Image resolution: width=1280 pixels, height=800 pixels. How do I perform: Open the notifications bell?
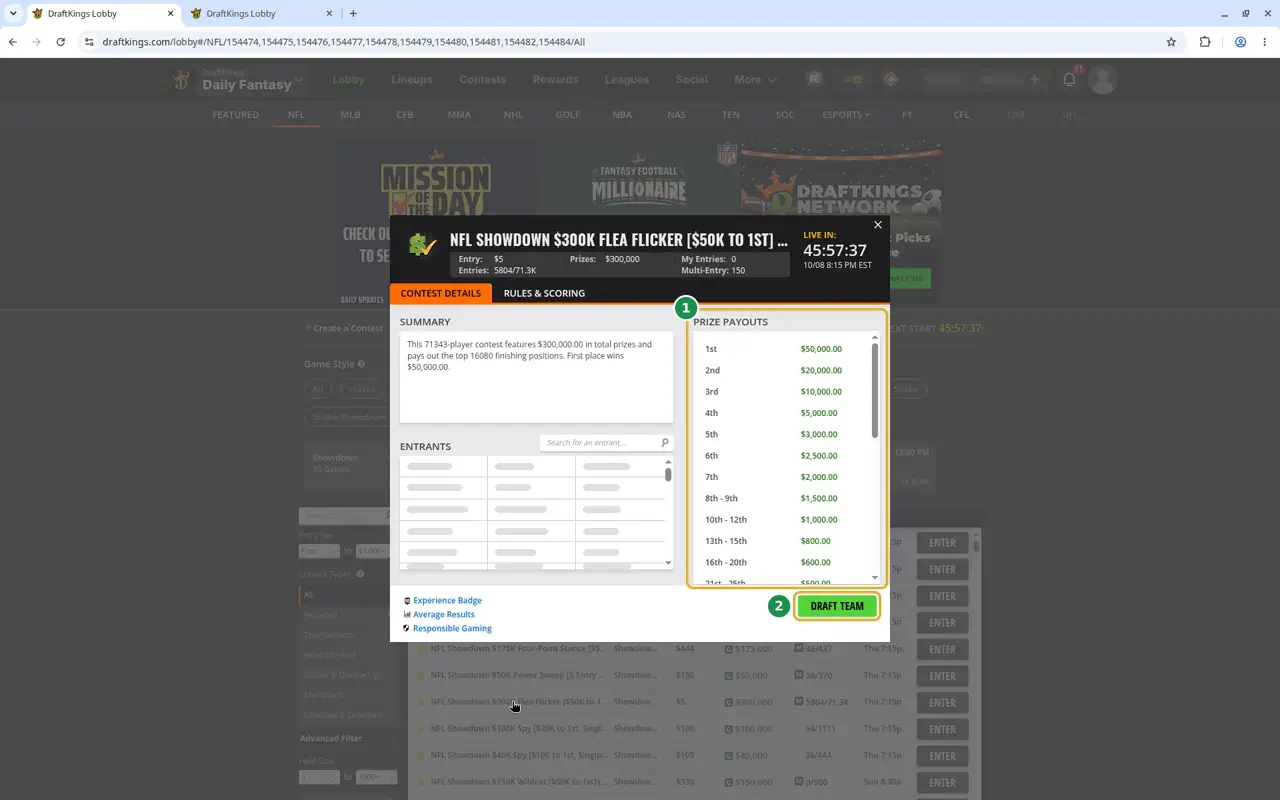[x=1069, y=80]
